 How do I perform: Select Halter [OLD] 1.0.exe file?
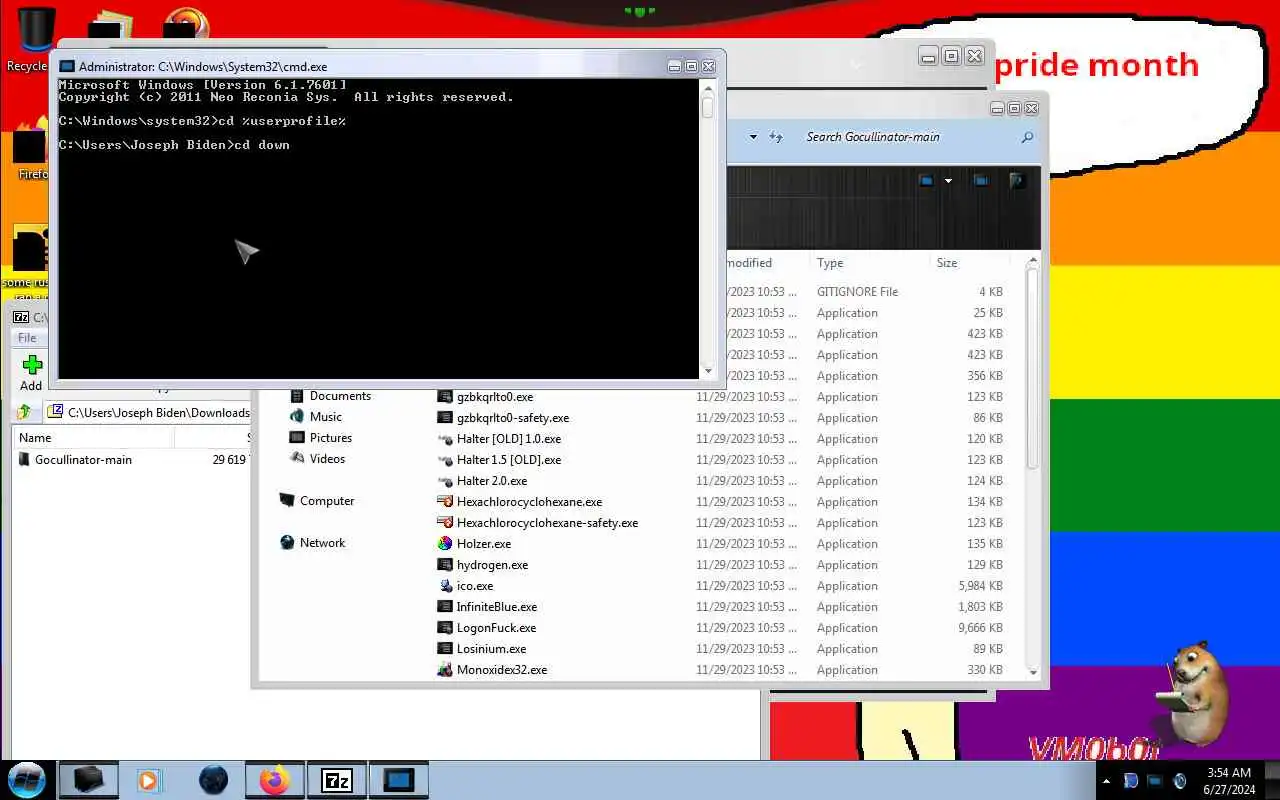click(x=509, y=439)
